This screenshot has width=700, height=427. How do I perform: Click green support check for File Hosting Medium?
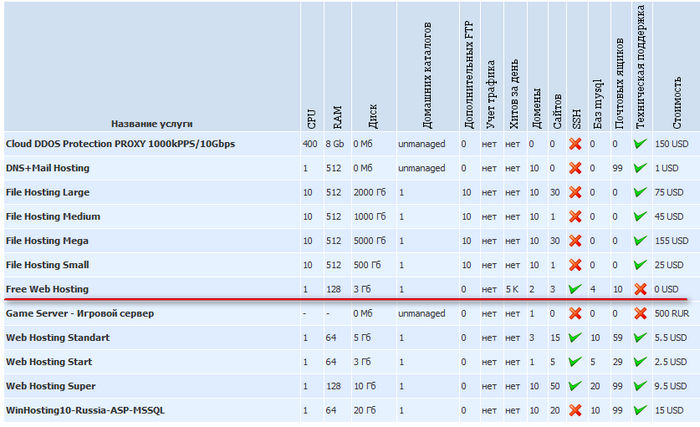click(640, 216)
